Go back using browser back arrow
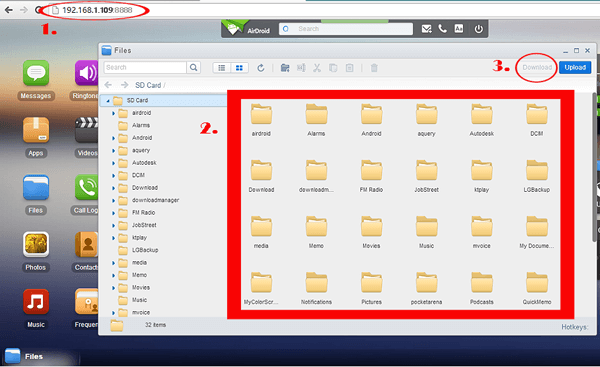The height and width of the screenshot is (367, 600). 8,10
